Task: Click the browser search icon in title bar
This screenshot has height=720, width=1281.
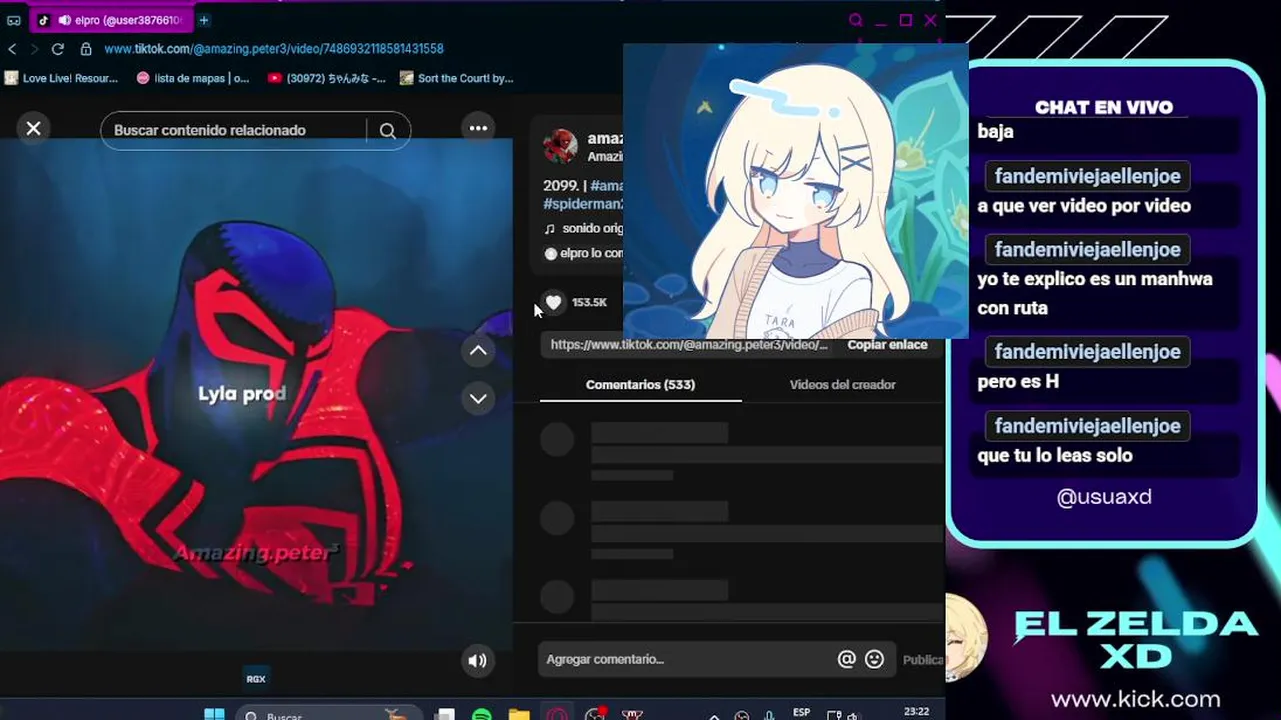Action: coord(856,20)
